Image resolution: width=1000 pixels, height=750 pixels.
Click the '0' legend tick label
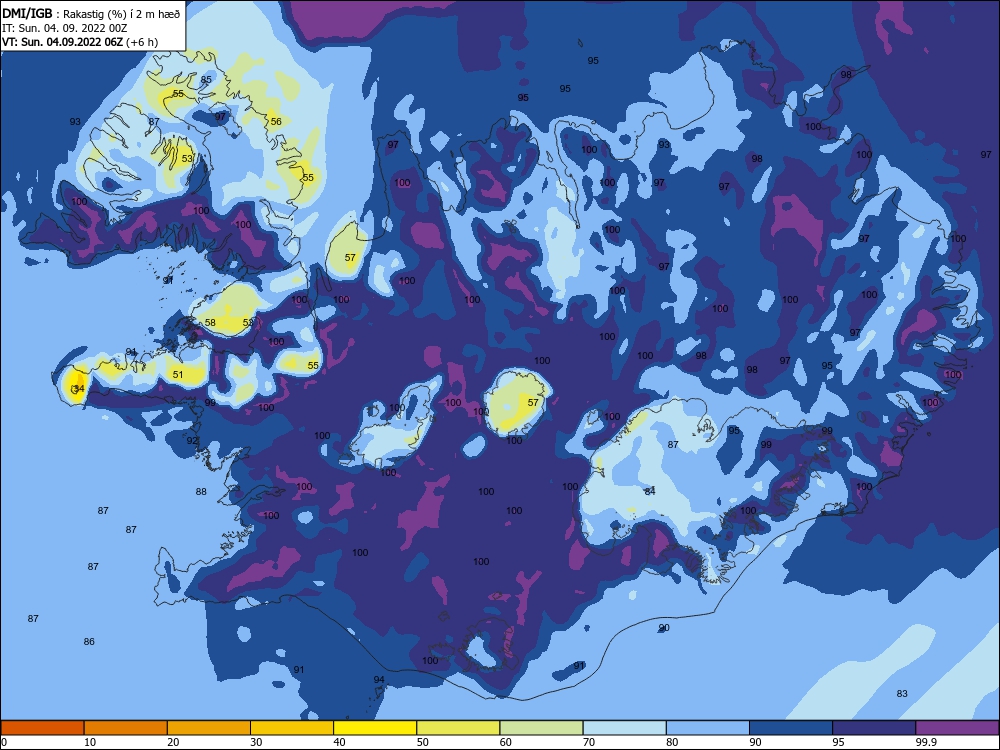(4, 742)
